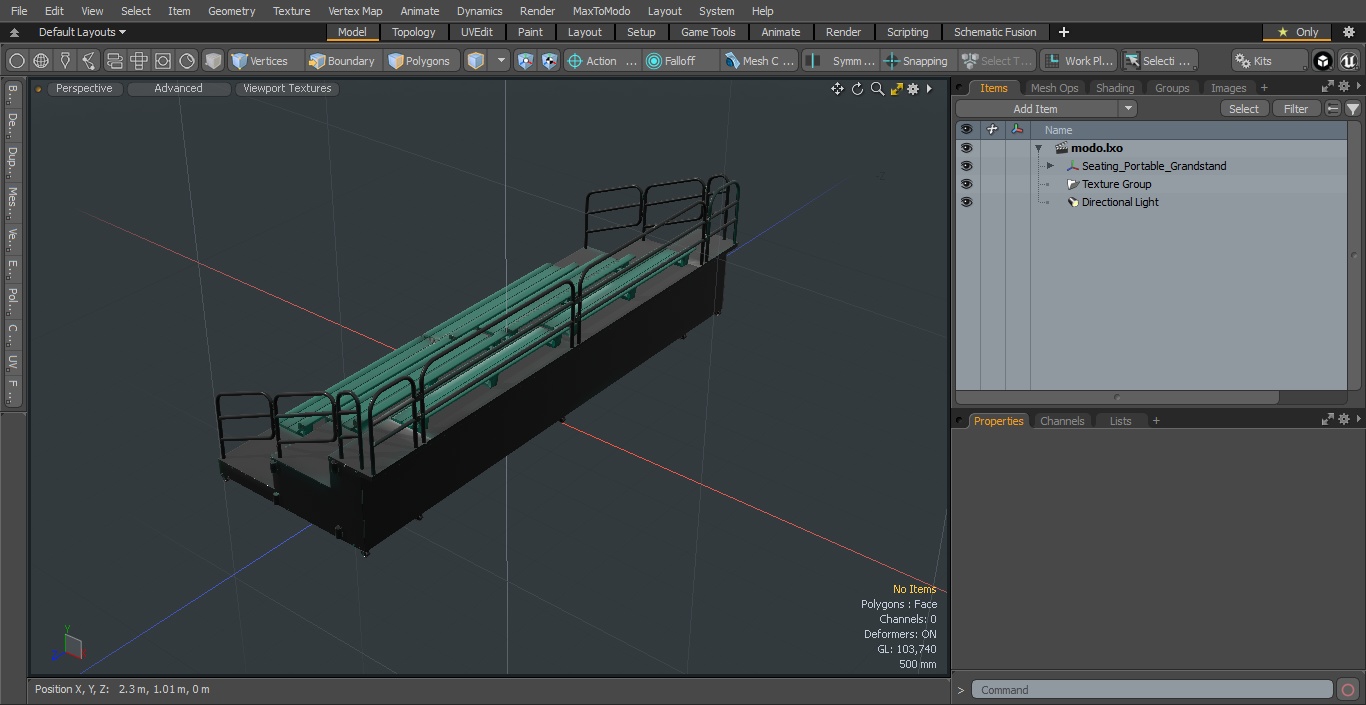Toggle the star Only button
Viewport: 1366px width, 705px height.
pyautogui.click(x=1297, y=32)
